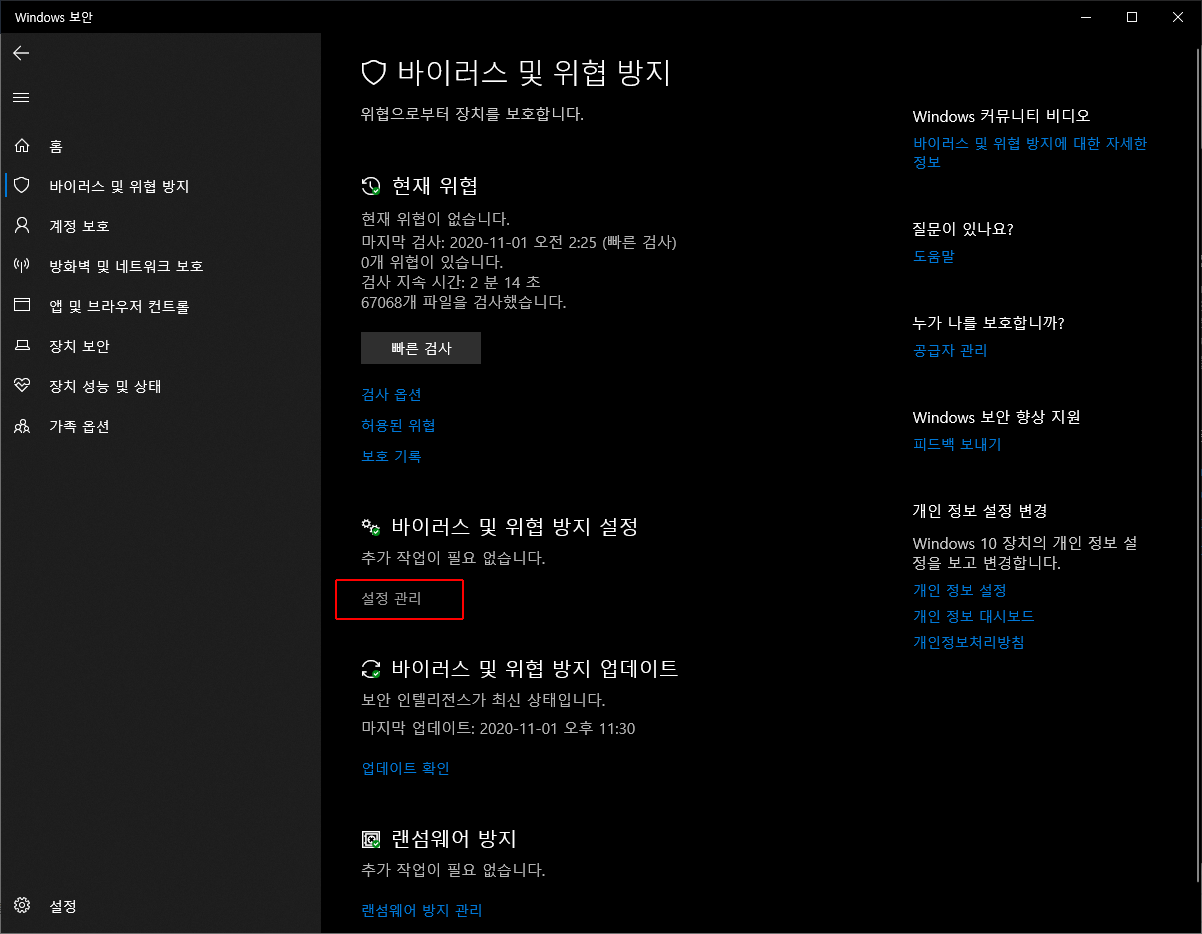The height and width of the screenshot is (934, 1202).
Task: Click the 현재 위협 history icon
Action: (371, 186)
